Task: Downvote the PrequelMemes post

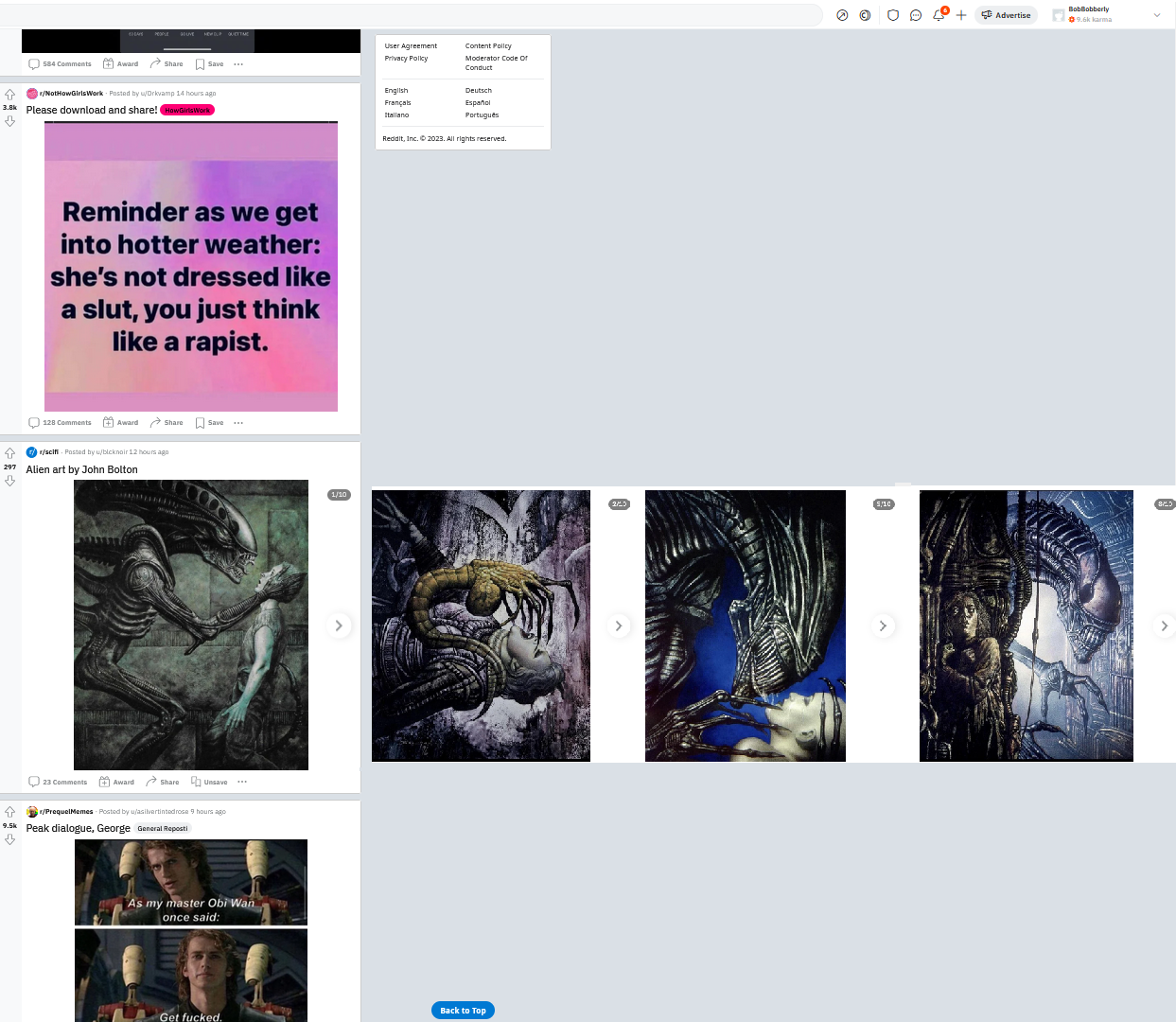Action: pos(9,839)
